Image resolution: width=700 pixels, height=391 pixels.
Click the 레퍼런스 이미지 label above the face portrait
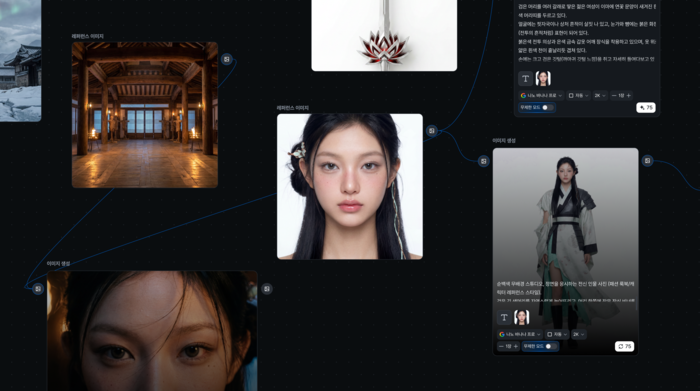[292, 108]
